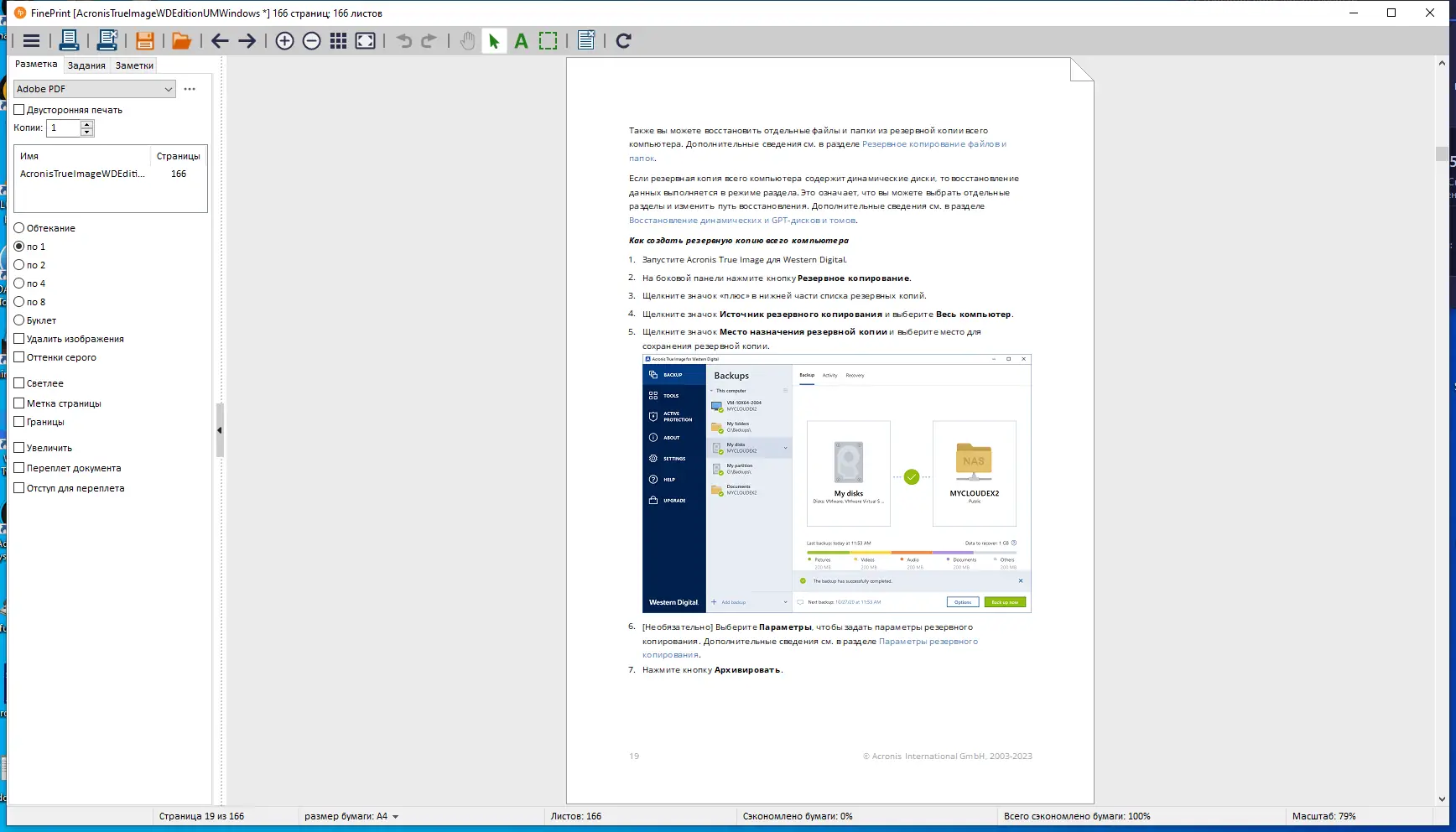Save the job with the orange diskette icon

pyautogui.click(x=144, y=40)
